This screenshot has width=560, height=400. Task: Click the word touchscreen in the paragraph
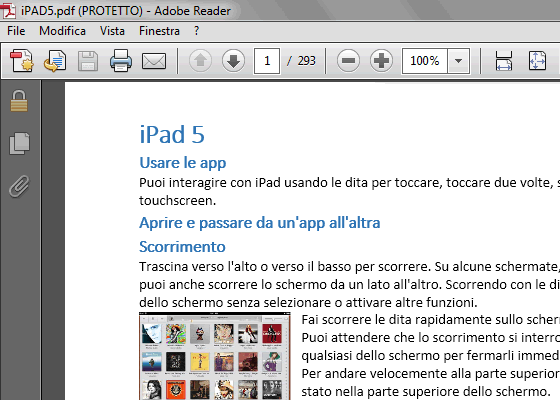178,201
